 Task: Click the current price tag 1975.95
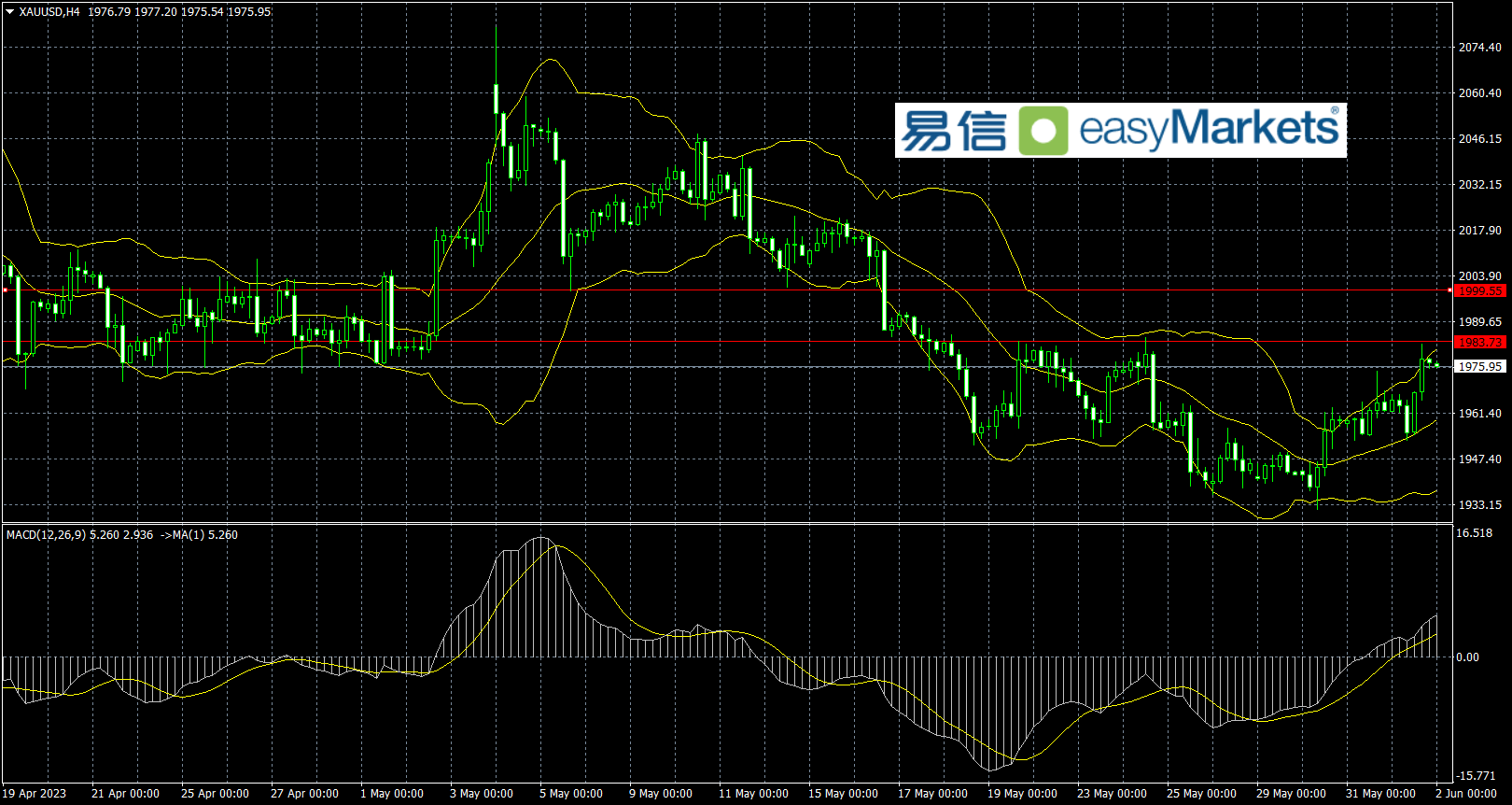pos(1480,367)
